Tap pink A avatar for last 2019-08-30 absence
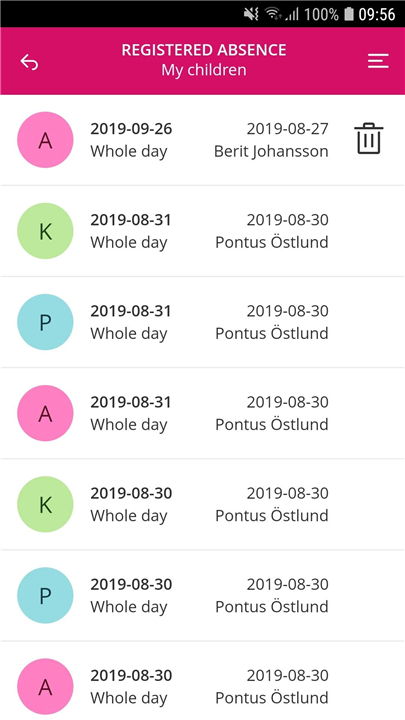 [x=45, y=686]
